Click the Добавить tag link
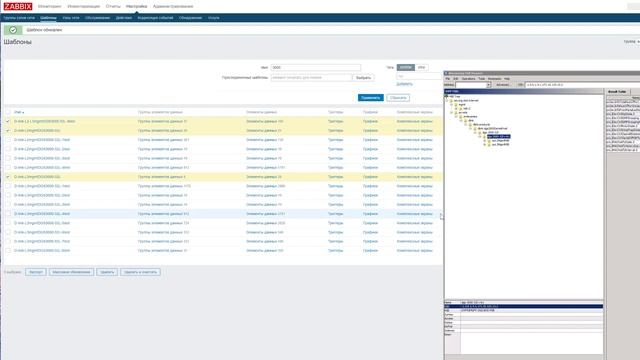This screenshot has width=640, height=360. pos(404,84)
